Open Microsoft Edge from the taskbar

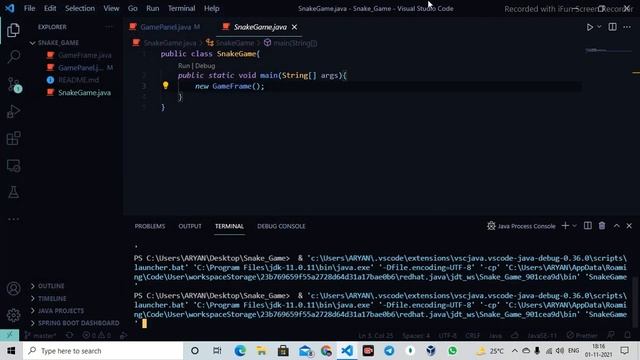tap(240, 351)
